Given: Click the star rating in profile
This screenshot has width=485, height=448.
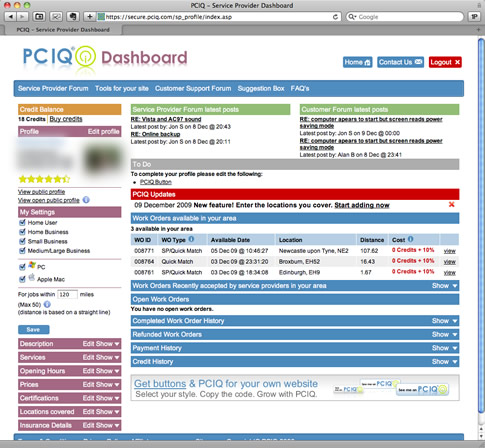Looking at the screenshot, I should tap(44, 179).
